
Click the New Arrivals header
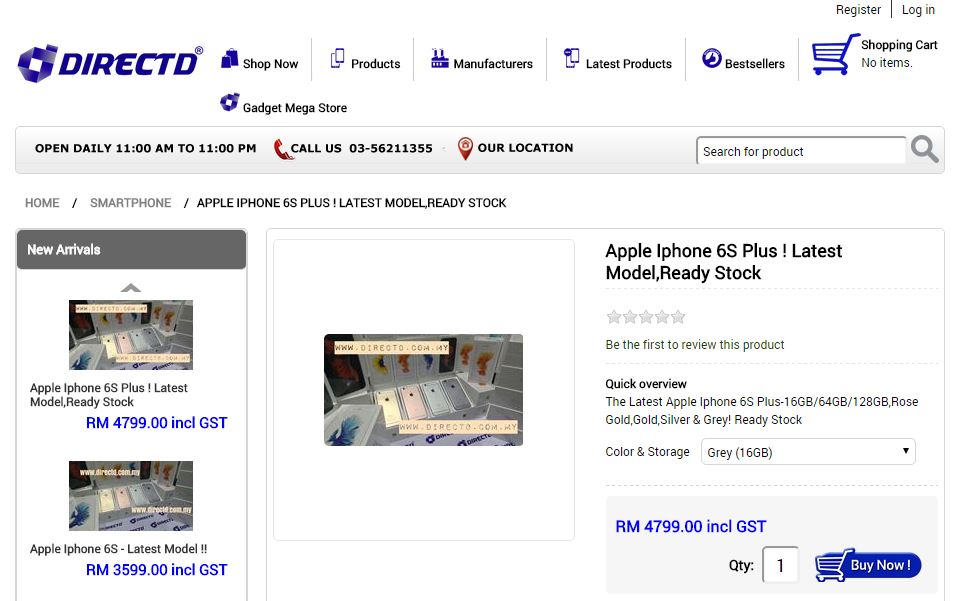pyautogui.click(x=131, y=249)
